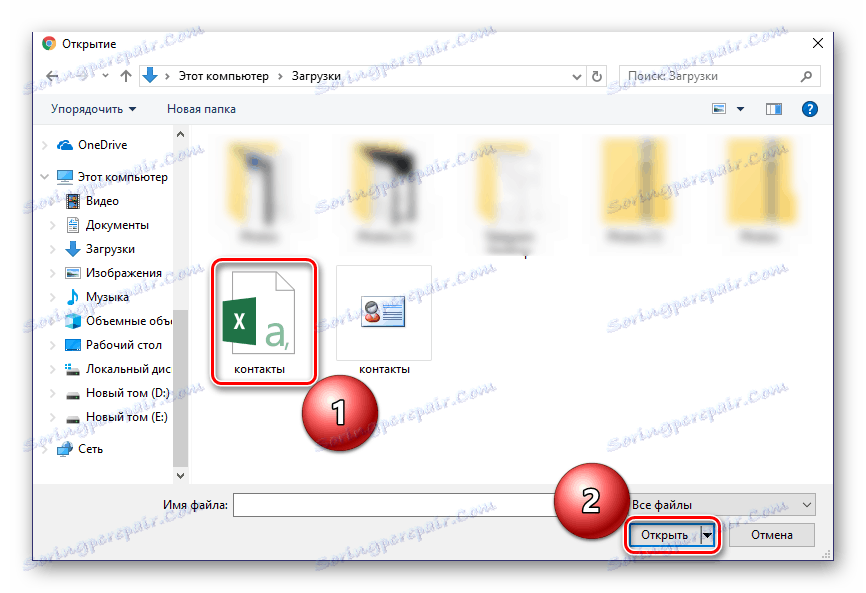866x593 pixels.
Task: Click the Музыка note icon
Action: pyautogui.click(x=72, y=297)
